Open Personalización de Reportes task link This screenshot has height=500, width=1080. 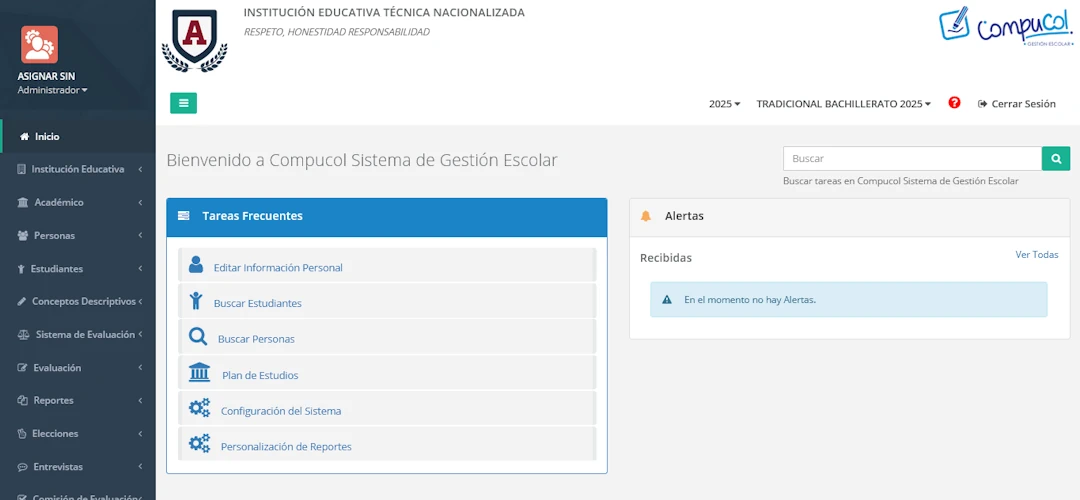286,447
